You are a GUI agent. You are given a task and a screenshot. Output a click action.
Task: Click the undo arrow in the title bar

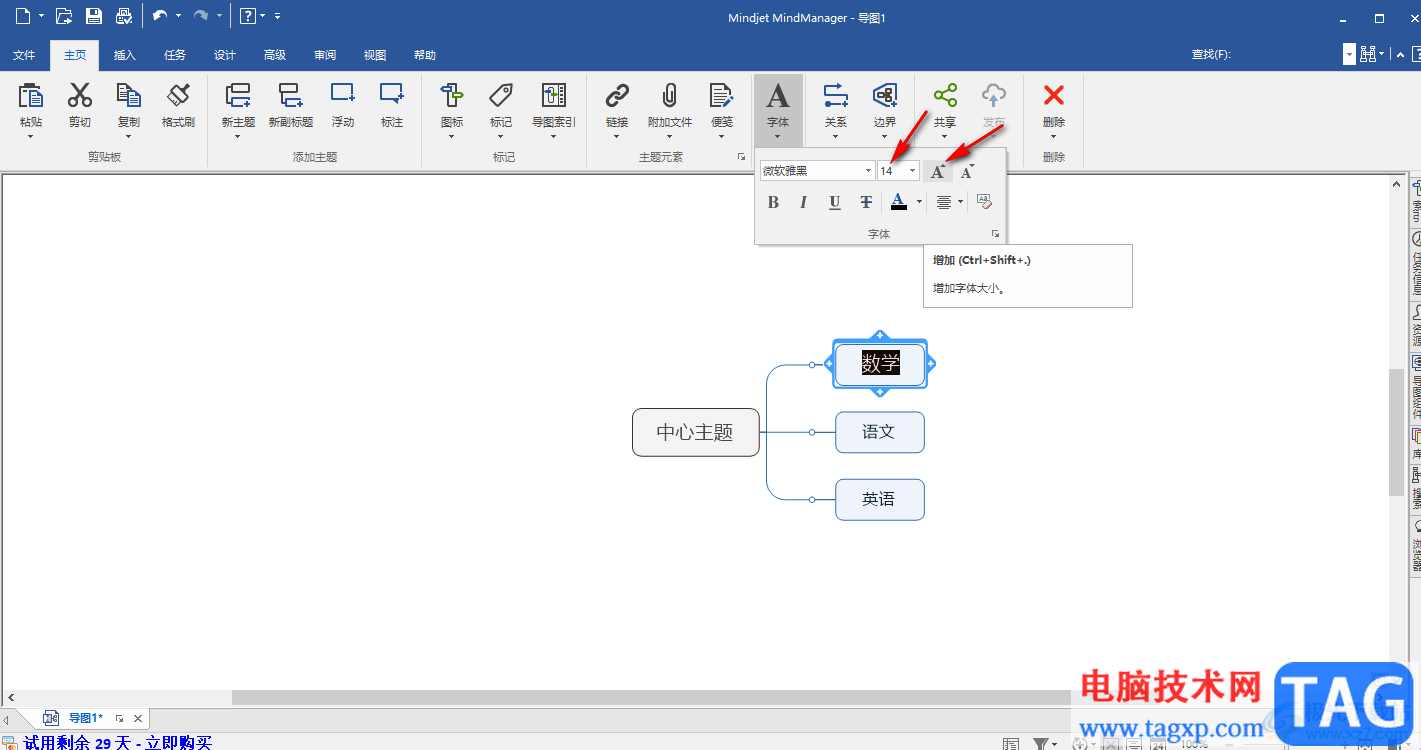tap(160, 16)
